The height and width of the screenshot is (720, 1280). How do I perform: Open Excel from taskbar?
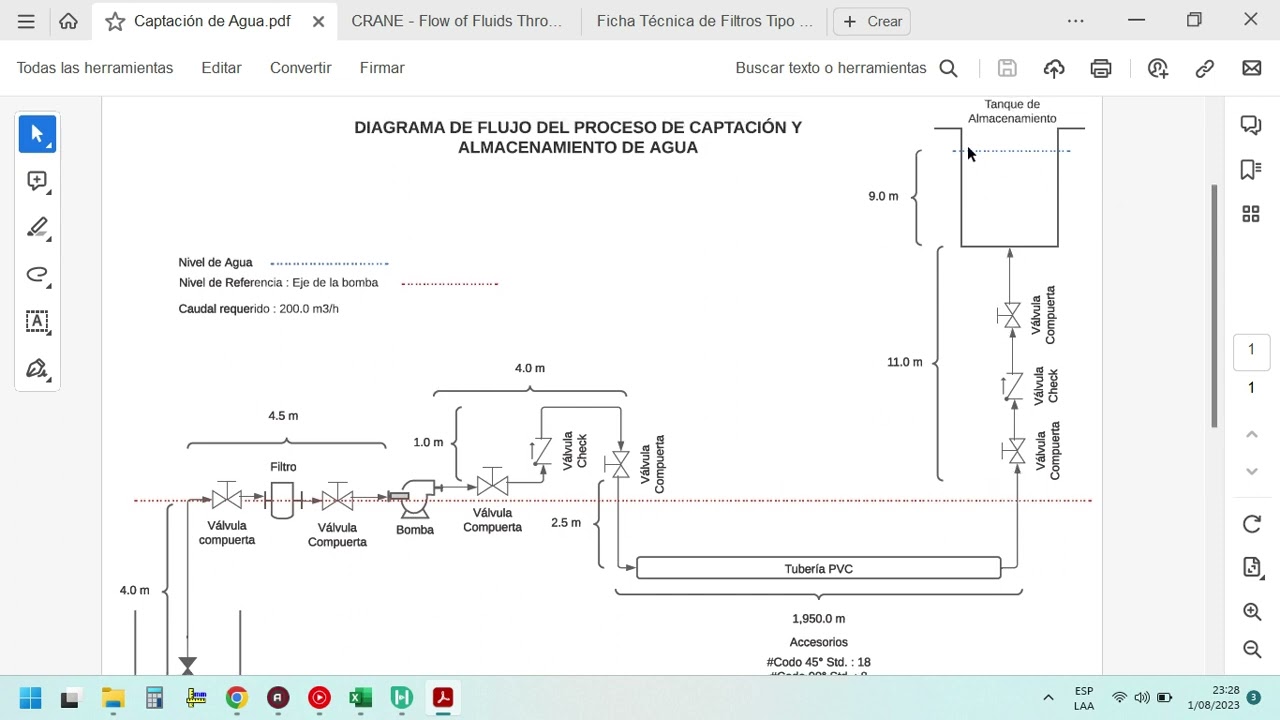pyautogui.click(x=361, y=698)
